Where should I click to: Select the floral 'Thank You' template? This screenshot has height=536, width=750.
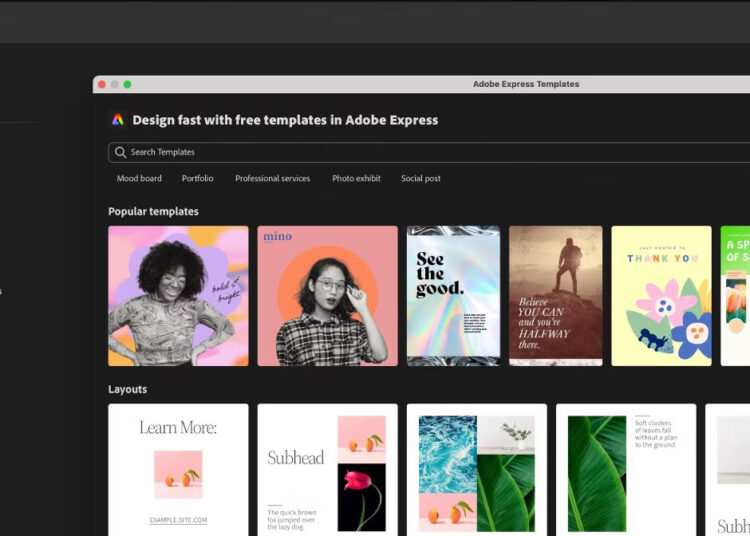pos(661,296)
